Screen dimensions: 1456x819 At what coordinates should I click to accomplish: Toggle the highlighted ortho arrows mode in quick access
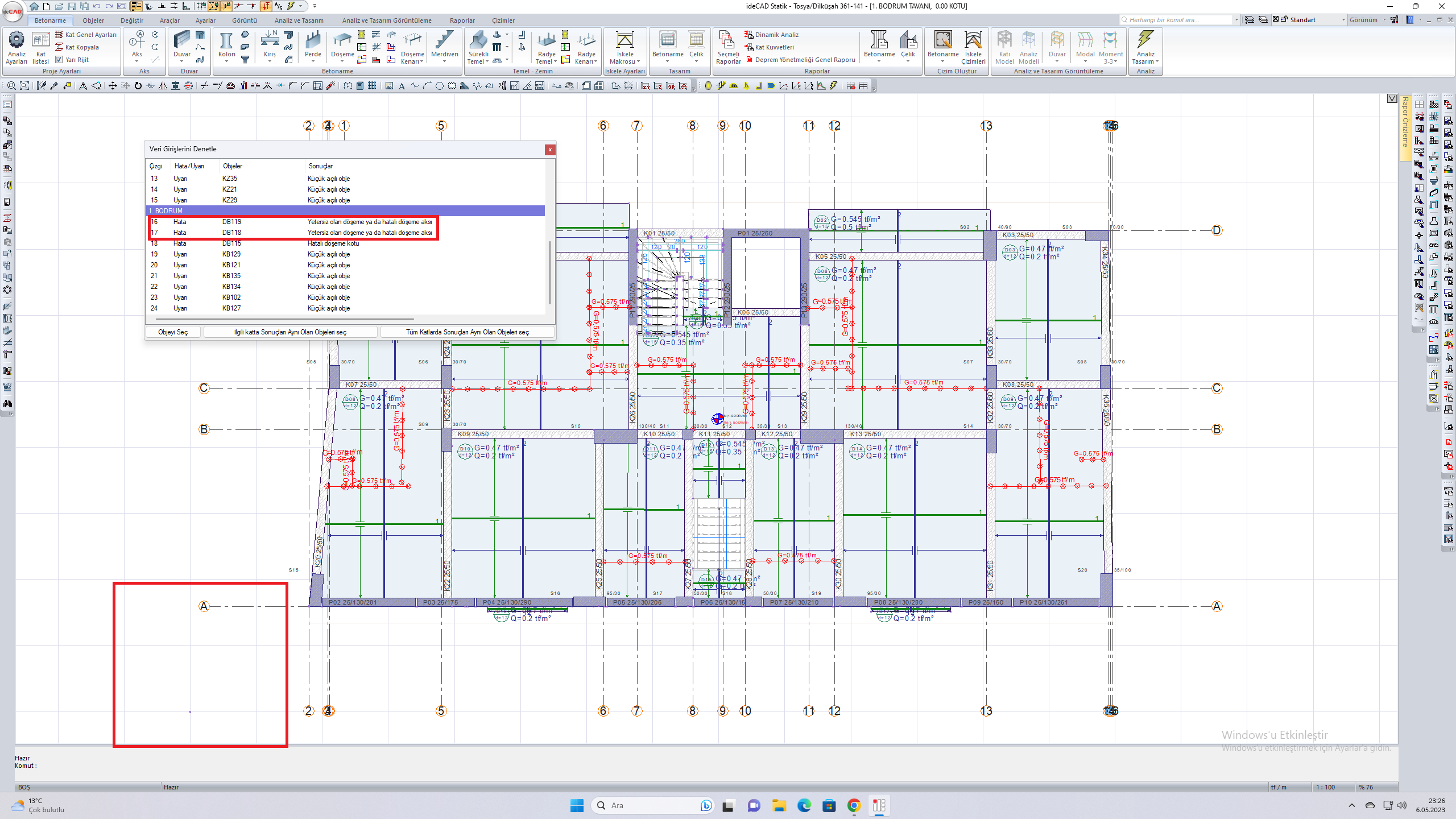tap(266, 6)
